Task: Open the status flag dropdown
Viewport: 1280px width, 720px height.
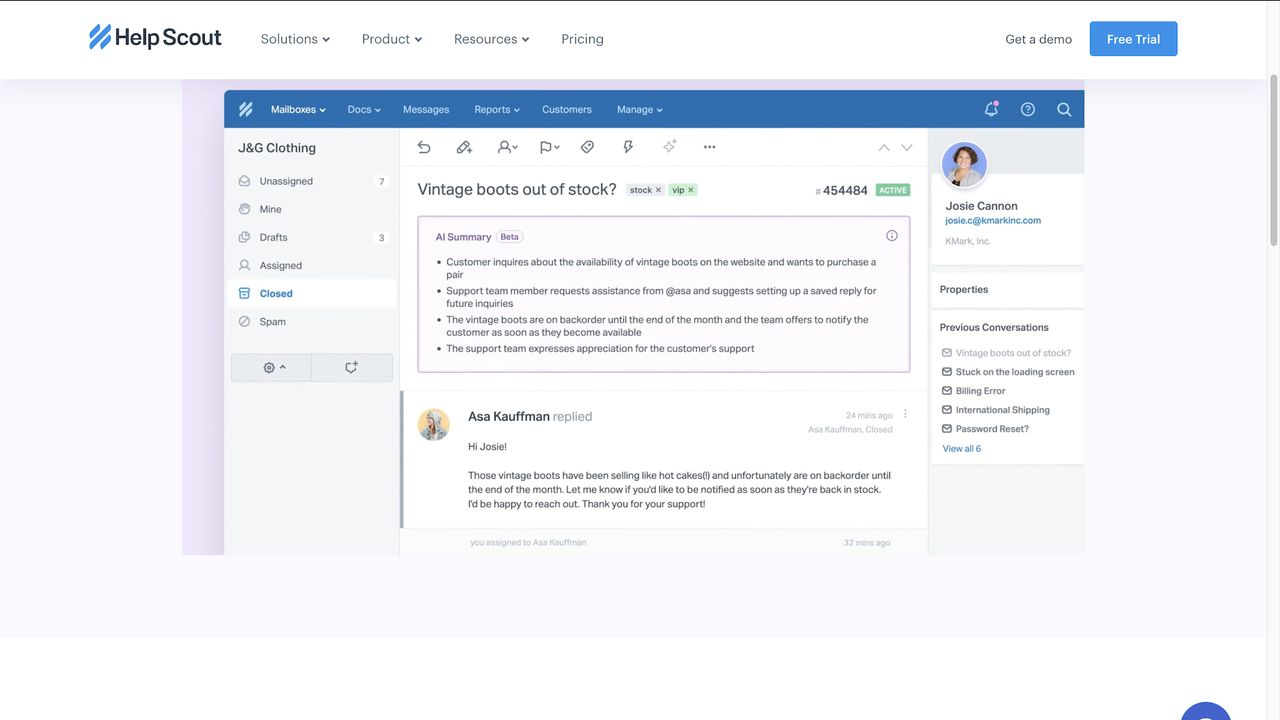Action: 549,147
